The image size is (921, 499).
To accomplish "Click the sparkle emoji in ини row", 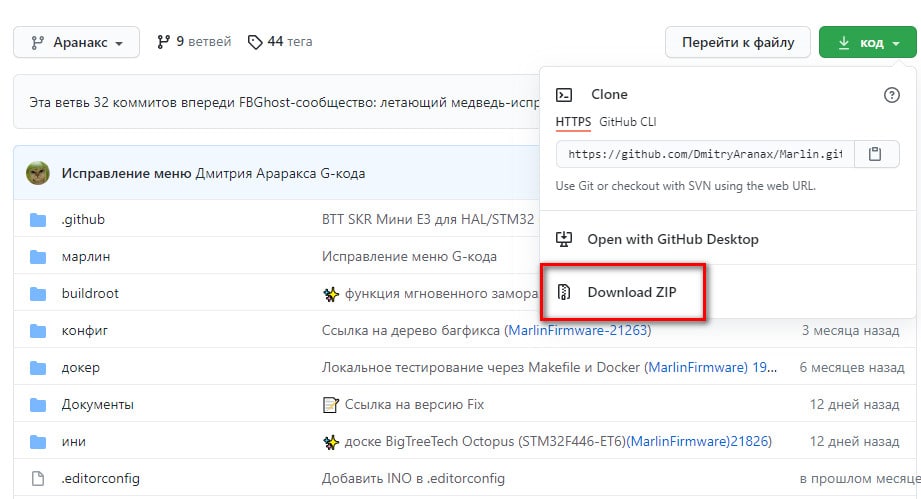I will pos(331,442).
